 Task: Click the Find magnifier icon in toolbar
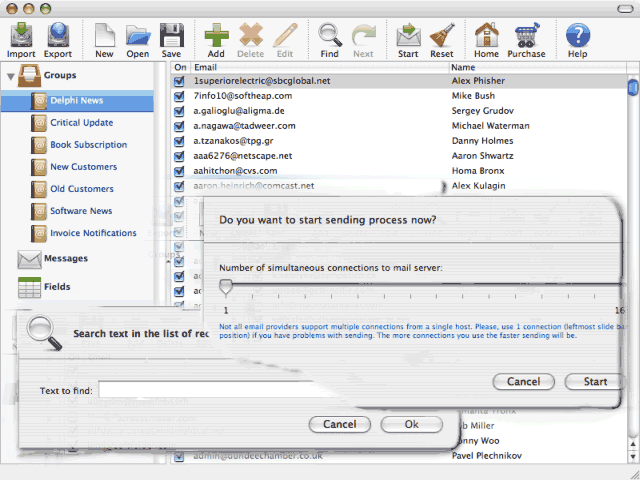point(329,38)
